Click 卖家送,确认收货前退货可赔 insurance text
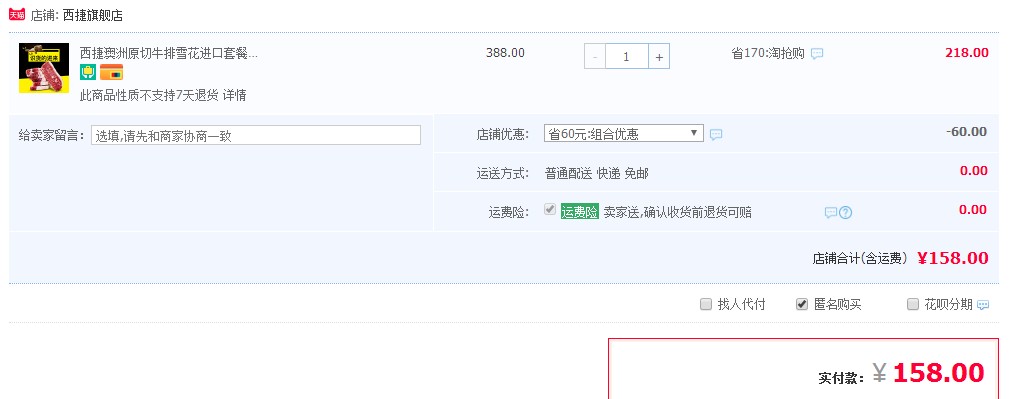 click(677, 212)
